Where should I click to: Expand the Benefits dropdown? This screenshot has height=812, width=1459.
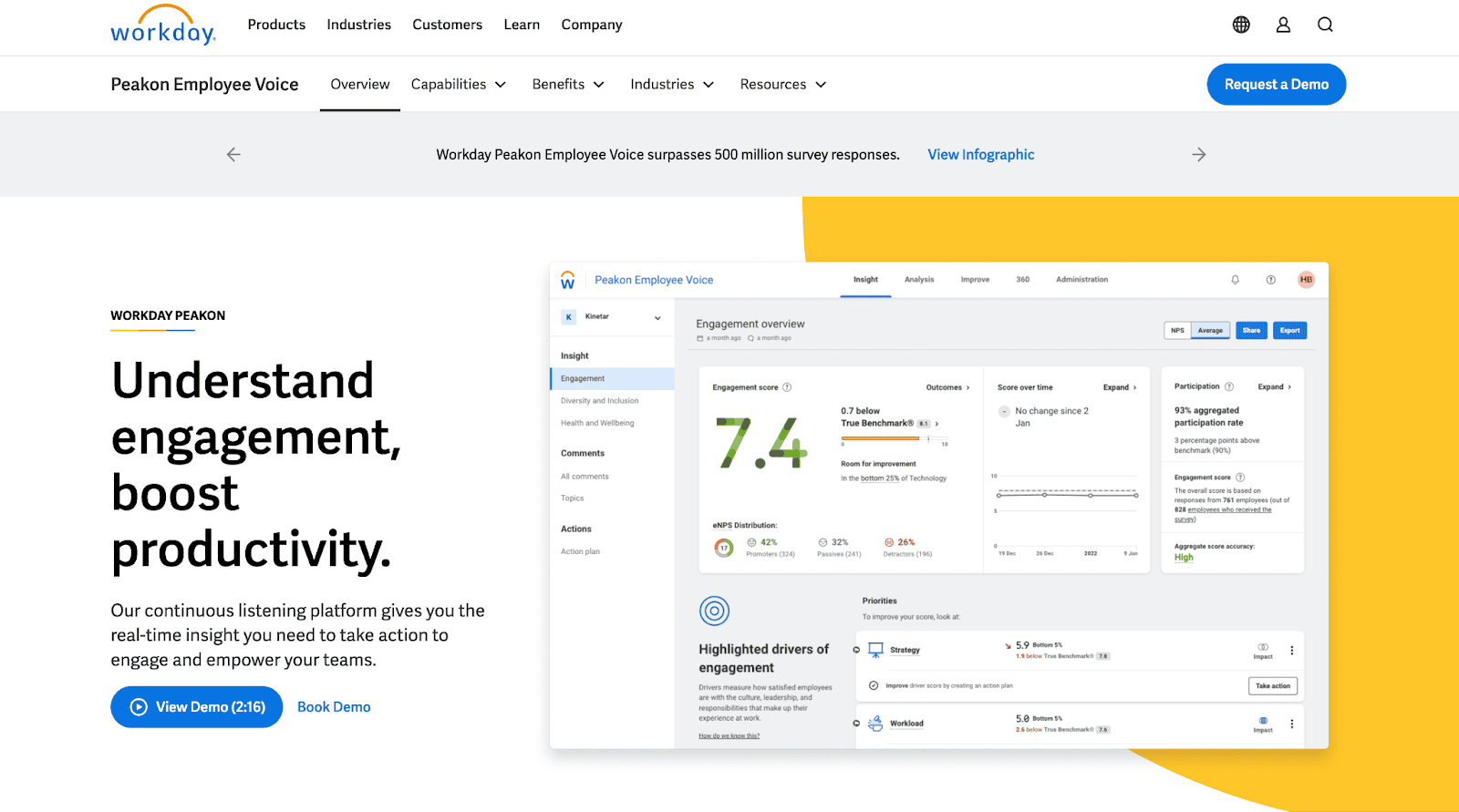click(568, 84)
